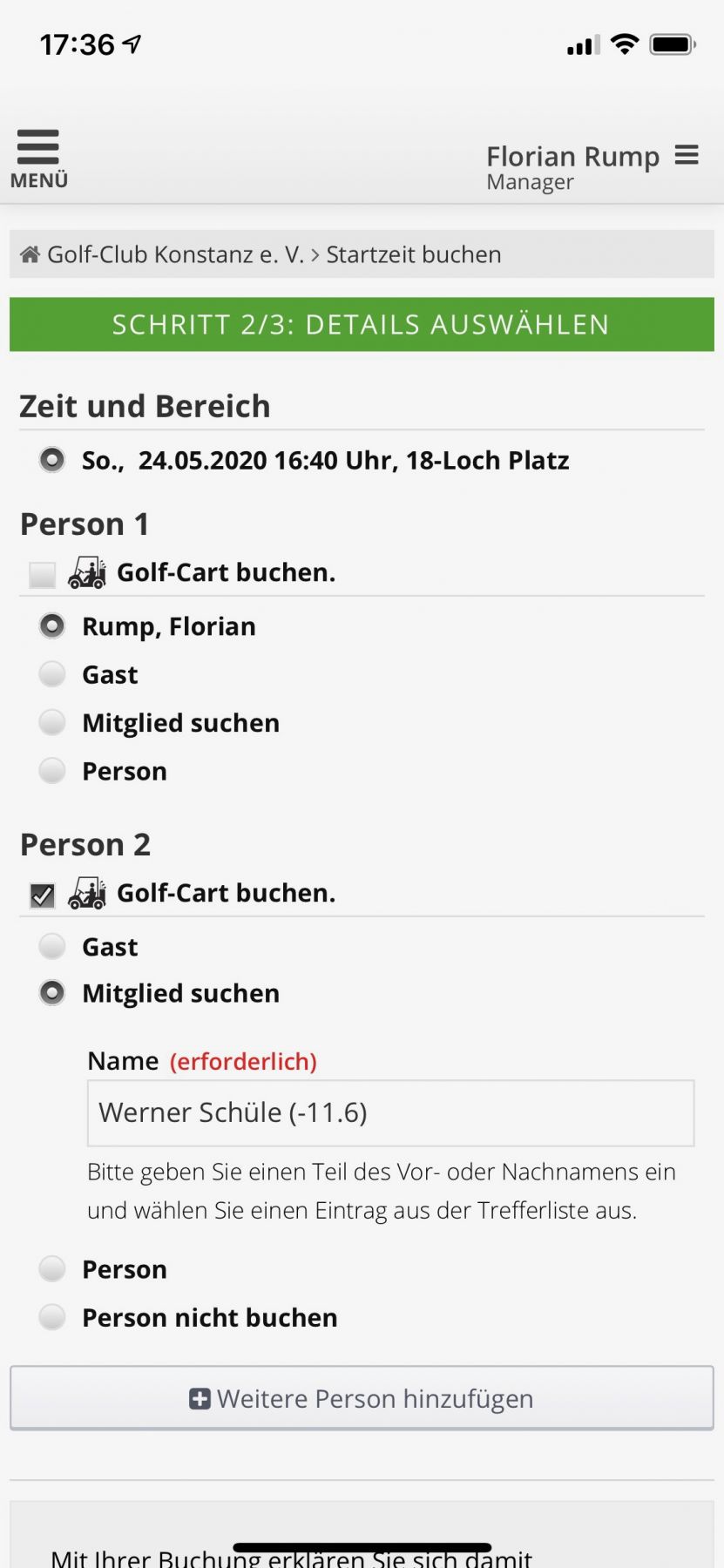
Task: Select Gast radio for Person 1
Action: [52, 674]
